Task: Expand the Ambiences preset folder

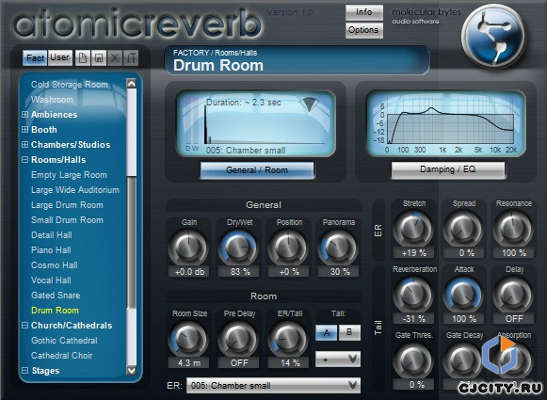Action: [25, 114]
